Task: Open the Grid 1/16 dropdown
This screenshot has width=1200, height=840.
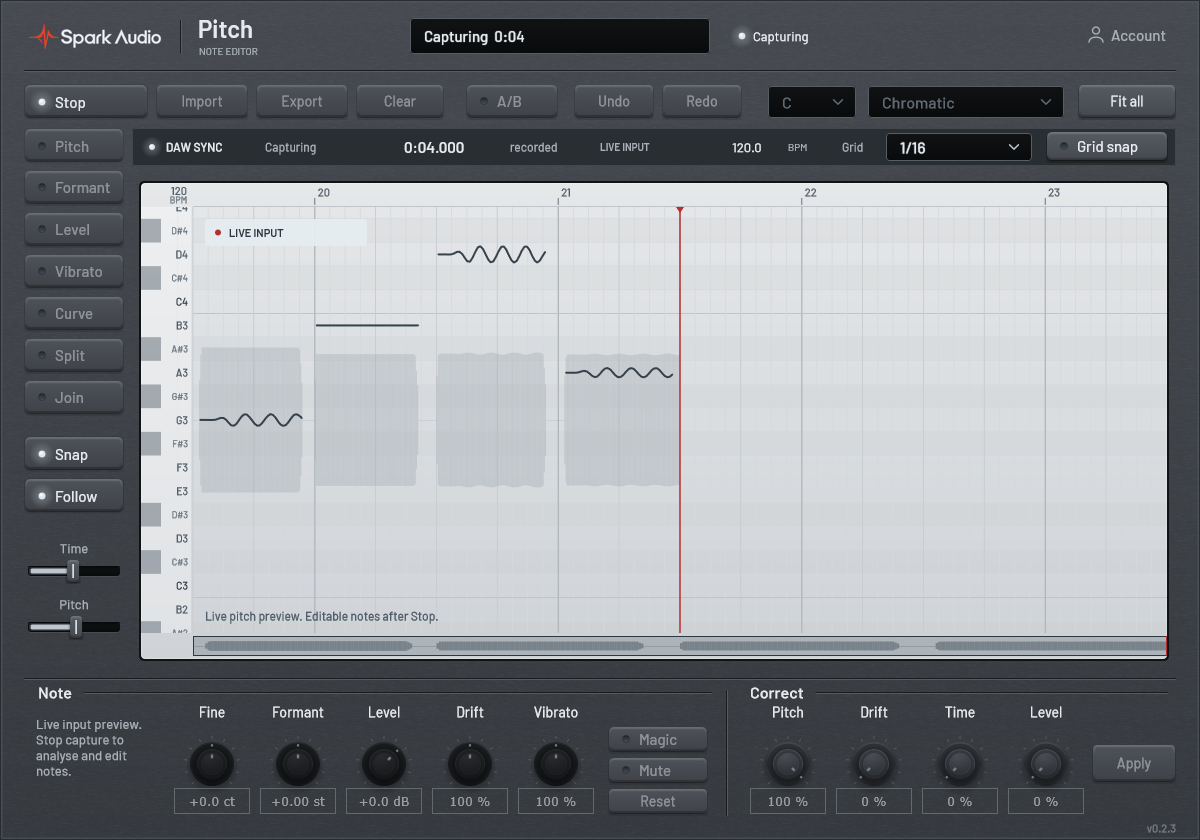Action: pos(958,148)
